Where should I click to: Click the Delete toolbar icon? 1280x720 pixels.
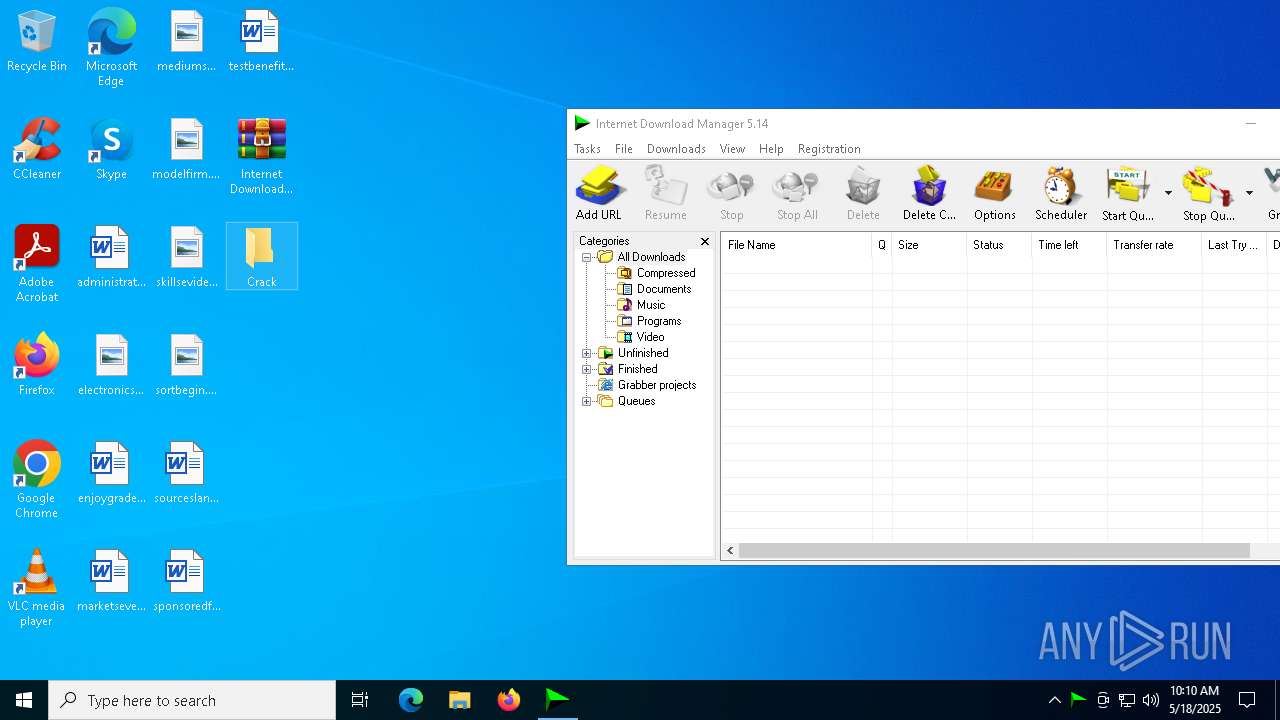point(863,193)
